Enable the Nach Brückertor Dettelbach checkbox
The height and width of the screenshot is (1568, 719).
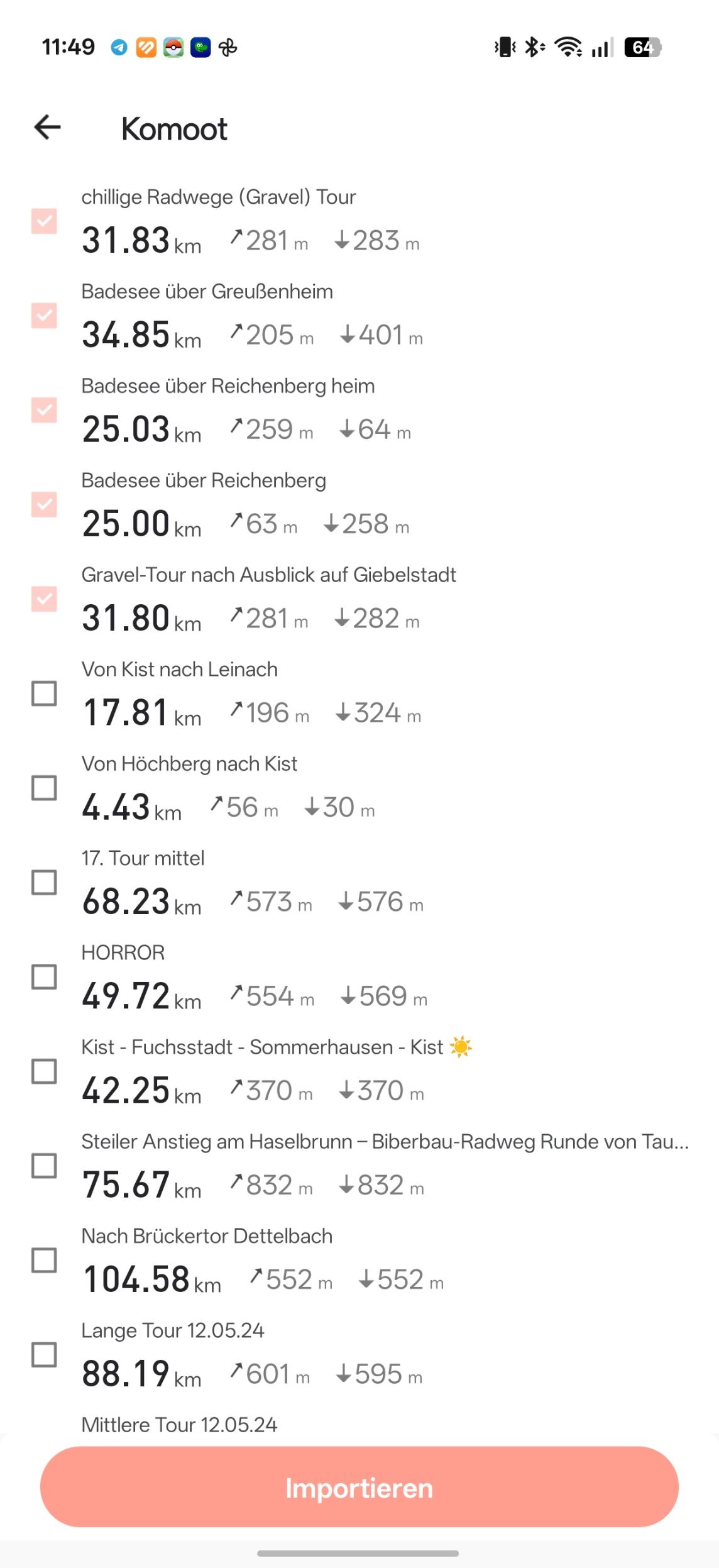44,1261
